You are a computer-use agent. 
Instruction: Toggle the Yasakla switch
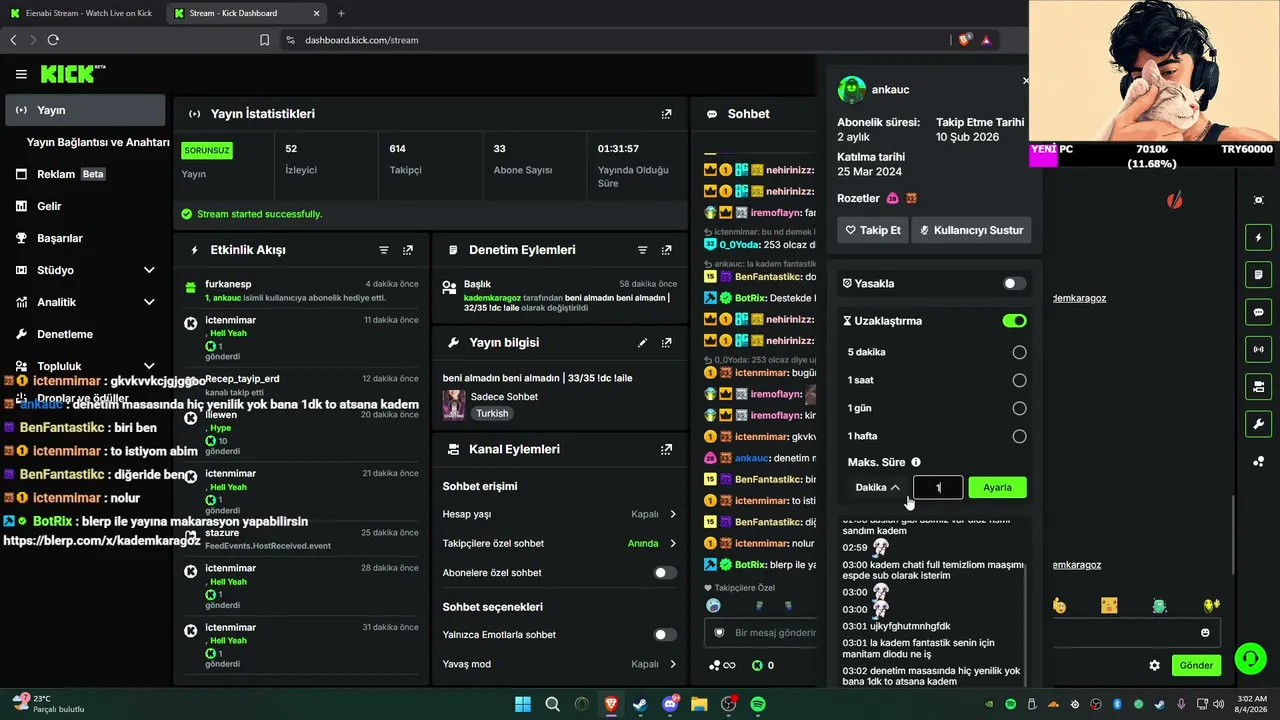(x=1014, y=284)
